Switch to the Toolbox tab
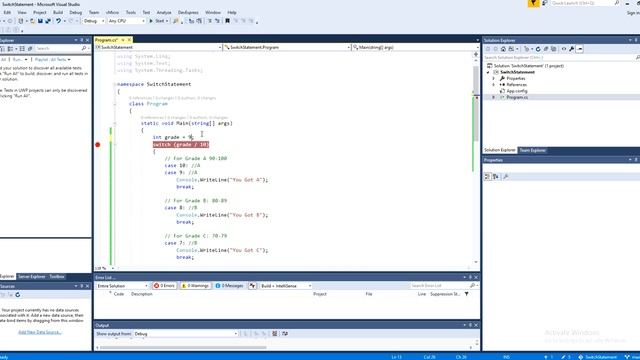 click(57, 277)
